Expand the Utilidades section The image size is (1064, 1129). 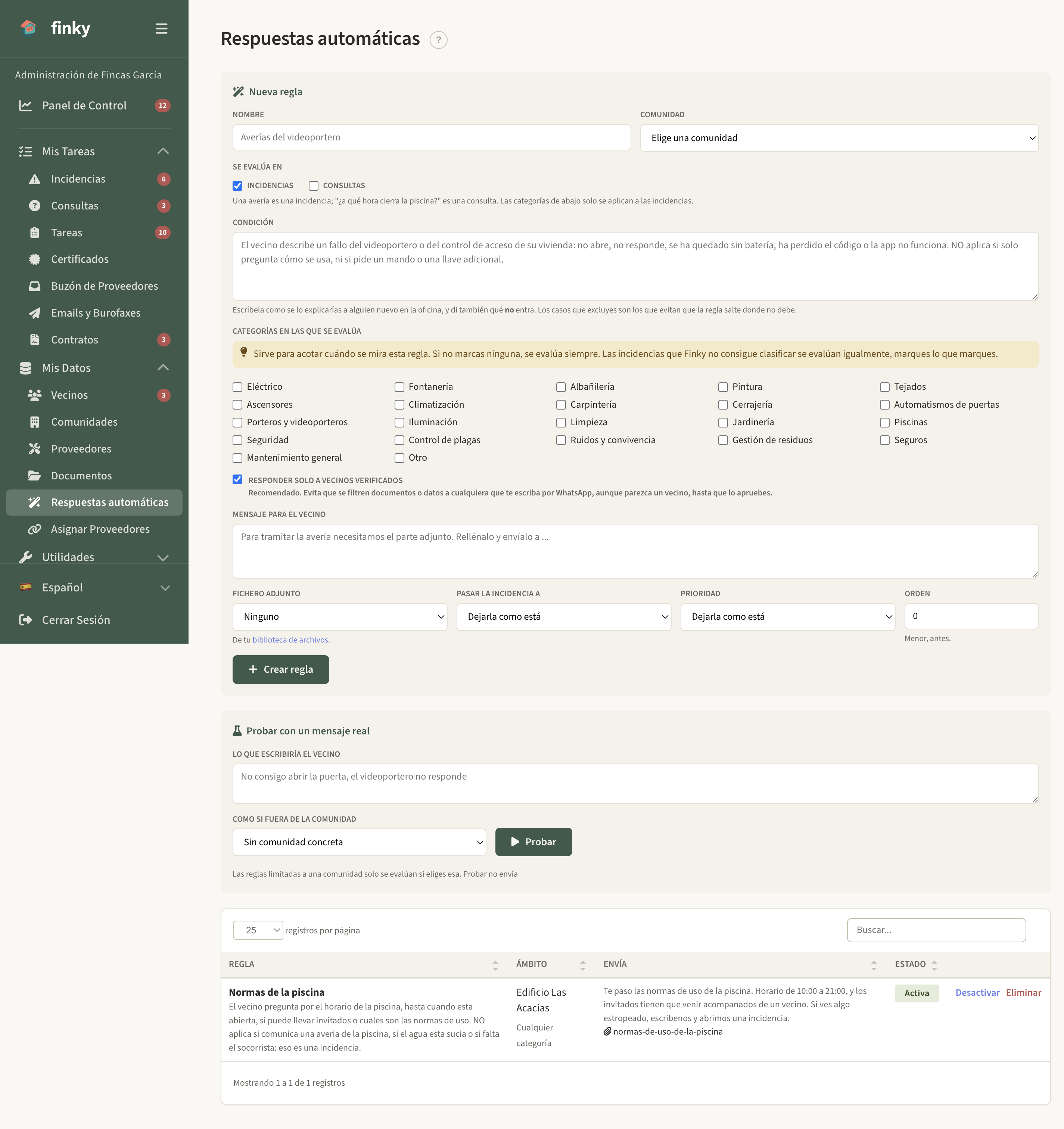(94, 557)
